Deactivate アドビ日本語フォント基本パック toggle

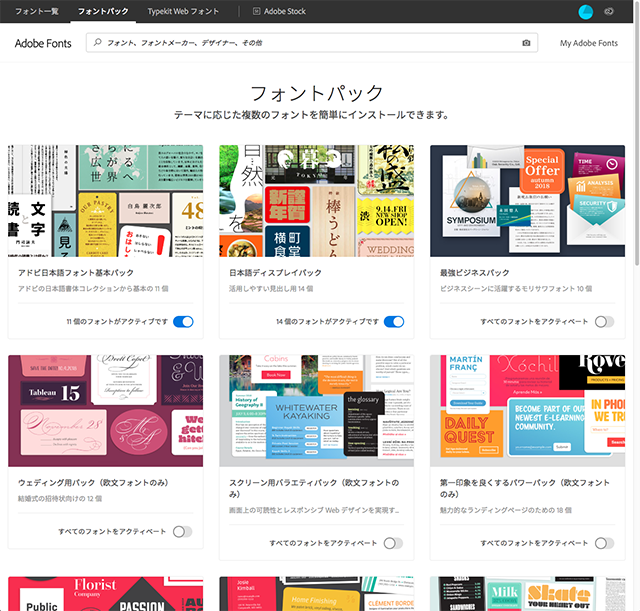183,322
